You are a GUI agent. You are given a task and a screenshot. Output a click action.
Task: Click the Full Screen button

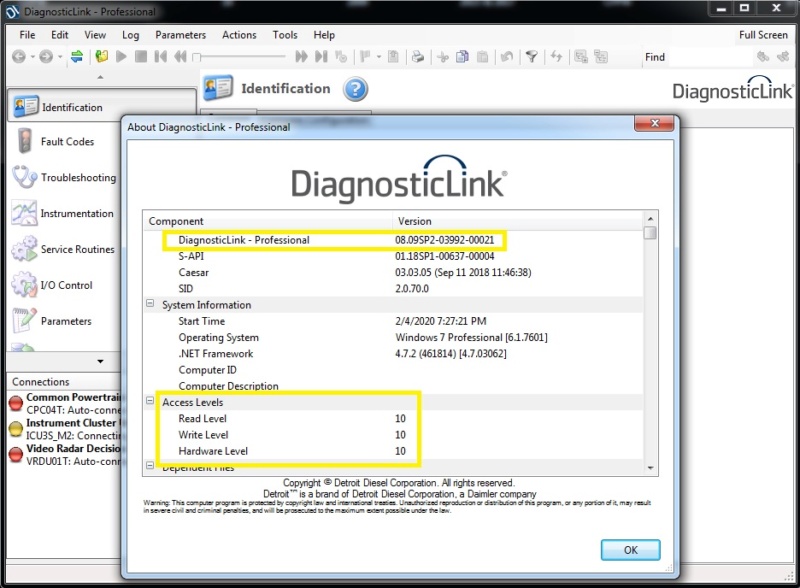tap(763, 35)
